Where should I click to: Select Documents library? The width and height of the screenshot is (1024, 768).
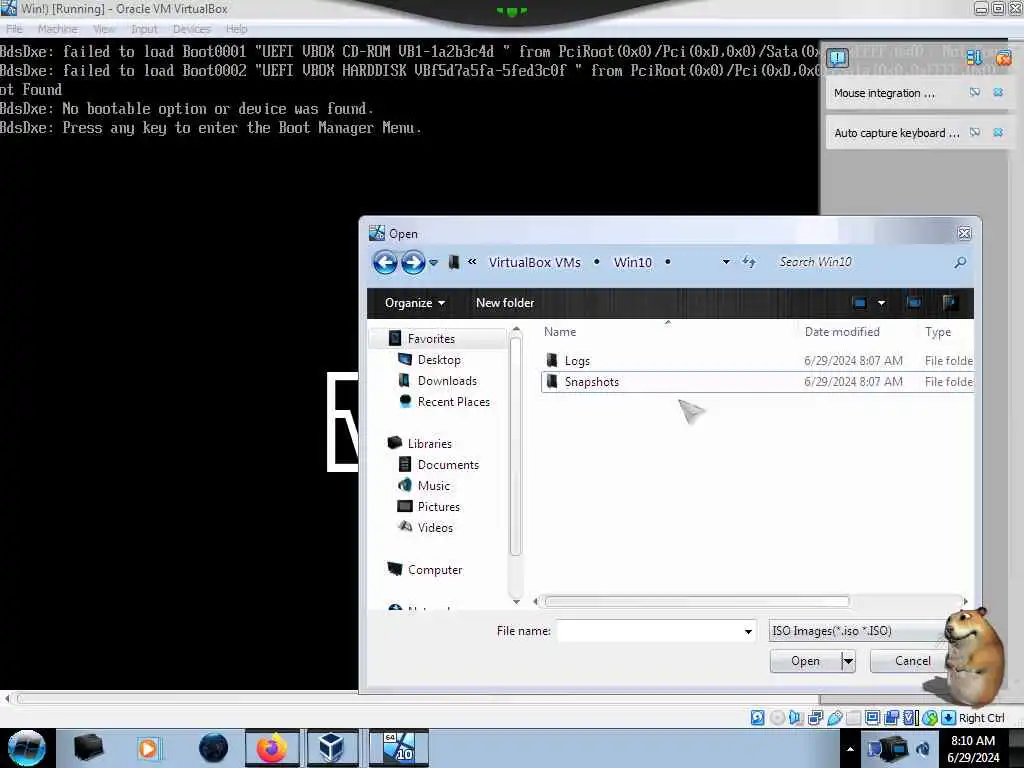point(448,464)
